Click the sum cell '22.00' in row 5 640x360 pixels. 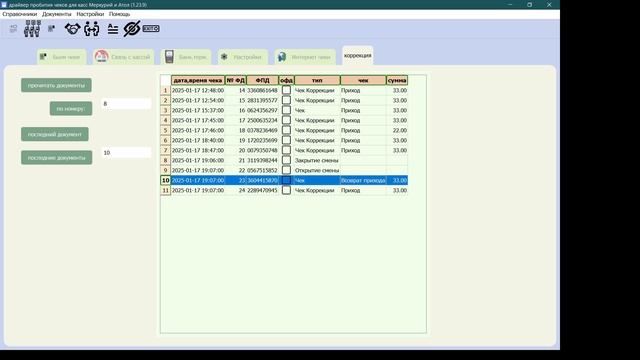[397, 130]
